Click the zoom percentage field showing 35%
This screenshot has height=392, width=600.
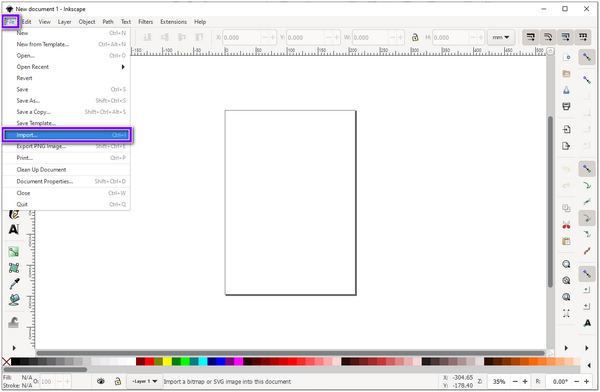pos(499,382)
